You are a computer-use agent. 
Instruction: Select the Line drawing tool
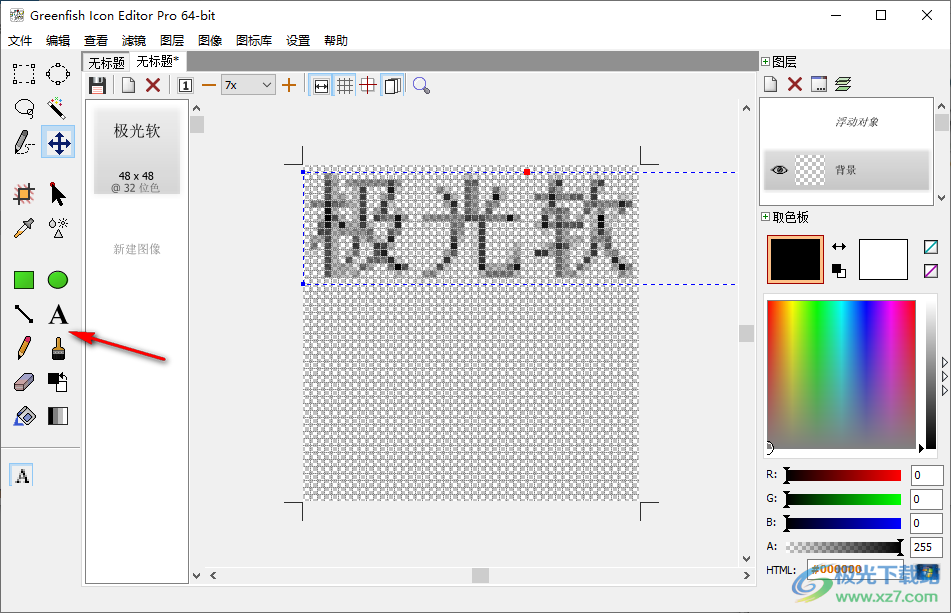(24, 314)
